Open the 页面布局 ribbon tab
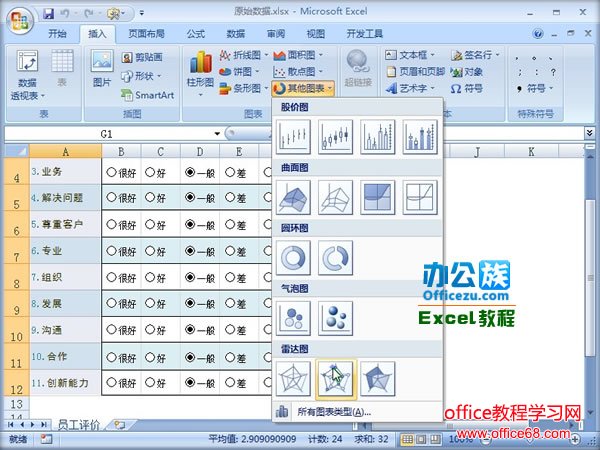 tap(146, 34)
